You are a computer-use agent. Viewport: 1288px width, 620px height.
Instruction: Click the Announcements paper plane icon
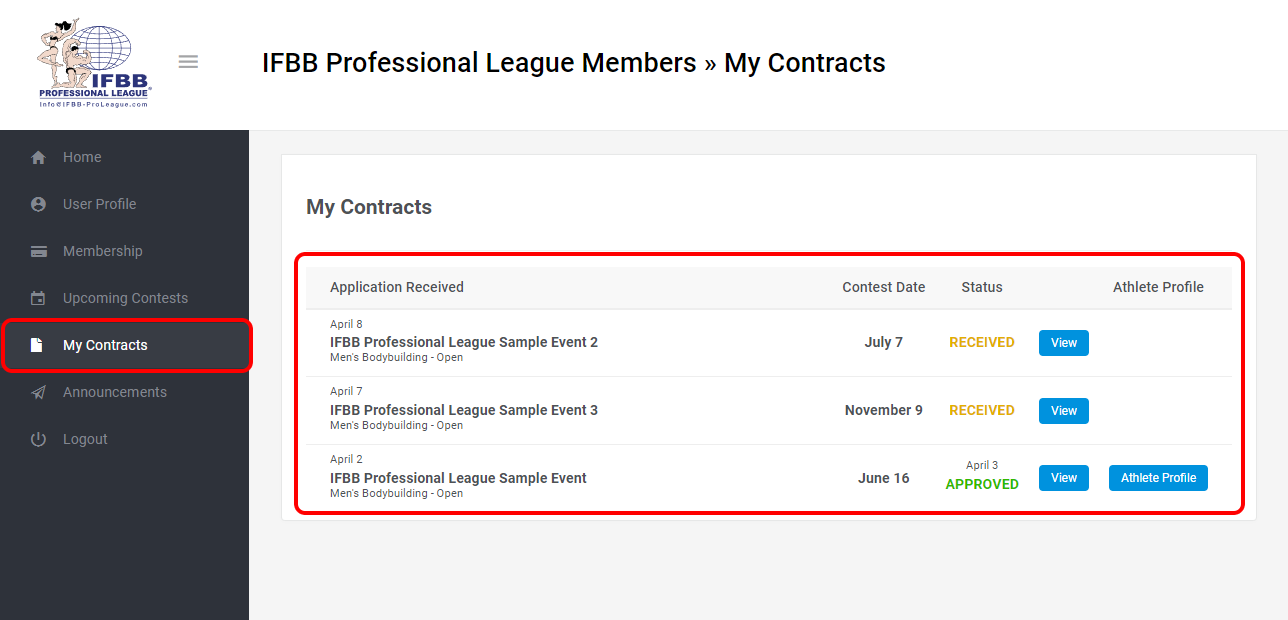(x=38, y=392)
